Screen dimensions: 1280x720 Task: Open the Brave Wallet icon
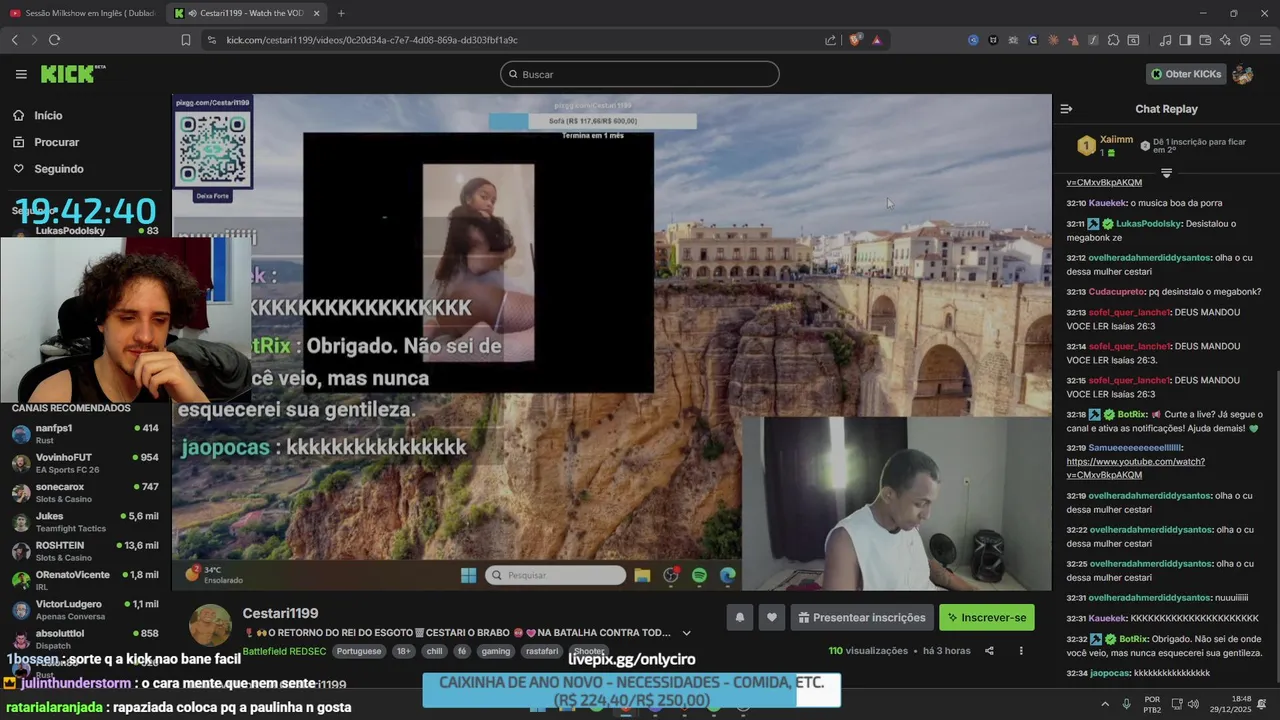click(x=1205, y=40)
